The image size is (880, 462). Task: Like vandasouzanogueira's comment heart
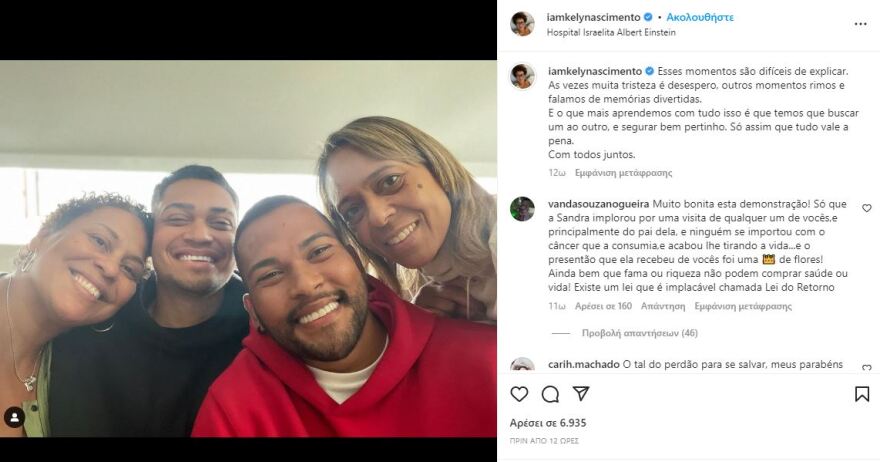[x=867, y=208]
